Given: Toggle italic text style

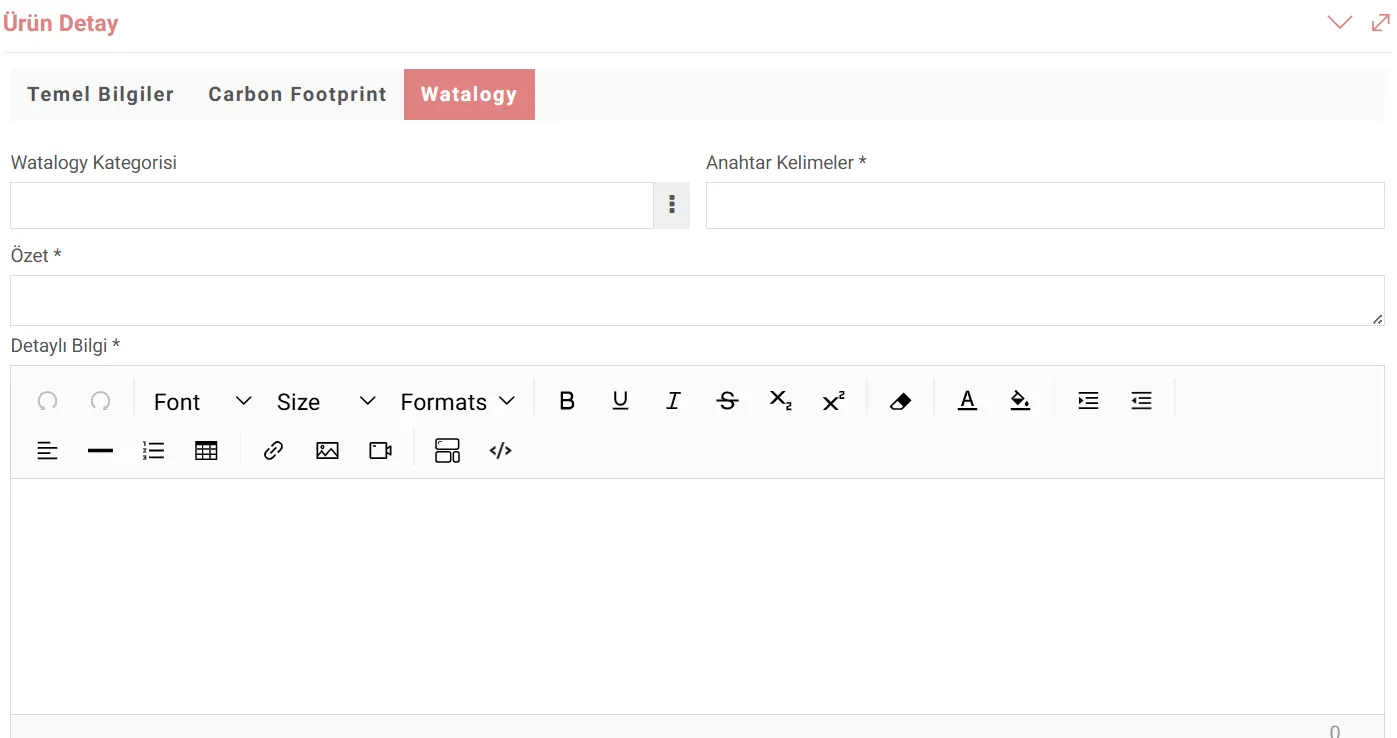Looking at the screenshot, I should 673,401.
